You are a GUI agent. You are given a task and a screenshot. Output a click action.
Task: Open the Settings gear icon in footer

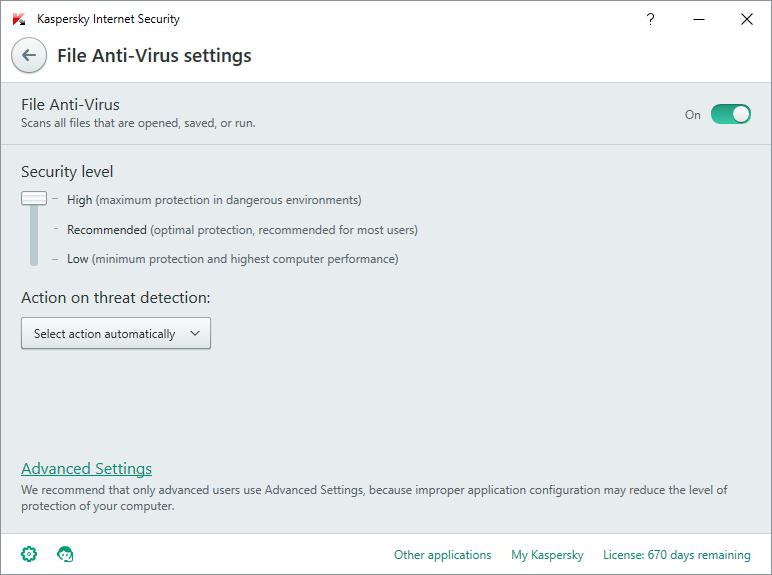click(29, 554)
